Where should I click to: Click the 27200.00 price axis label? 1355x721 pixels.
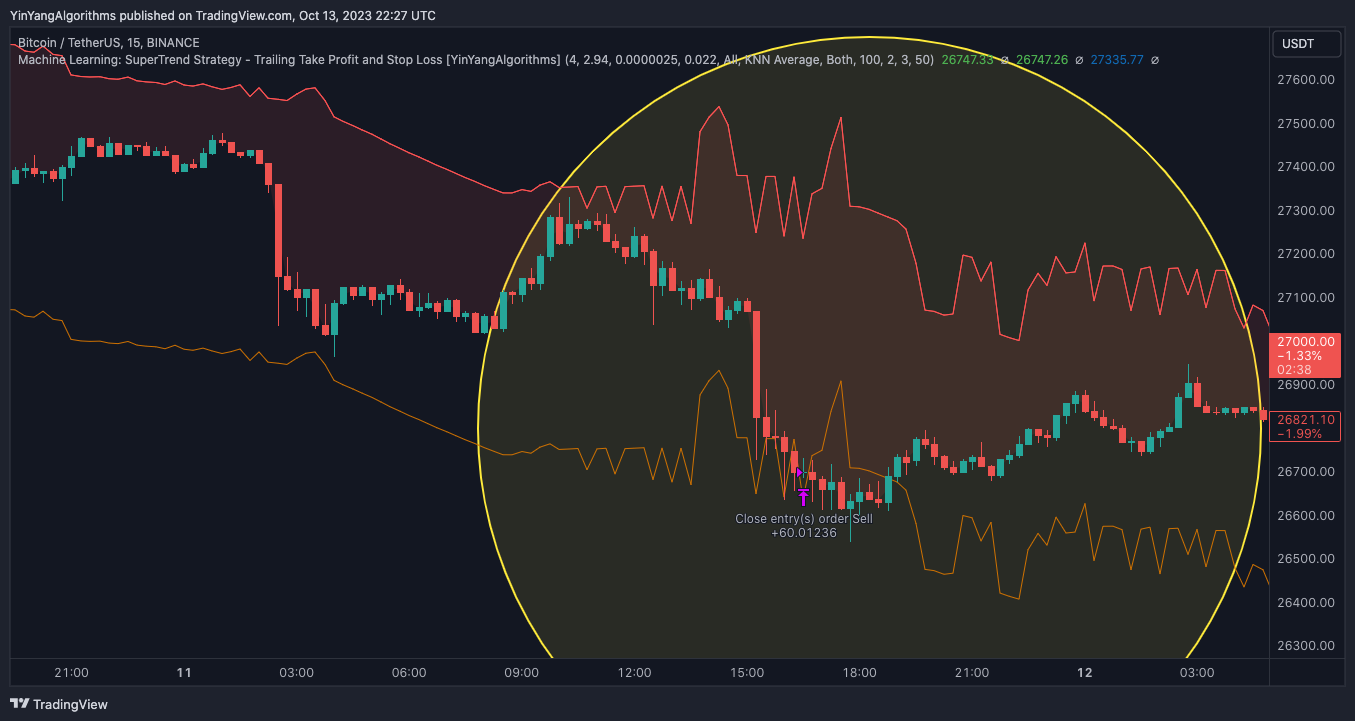(x=1306, y=254)
